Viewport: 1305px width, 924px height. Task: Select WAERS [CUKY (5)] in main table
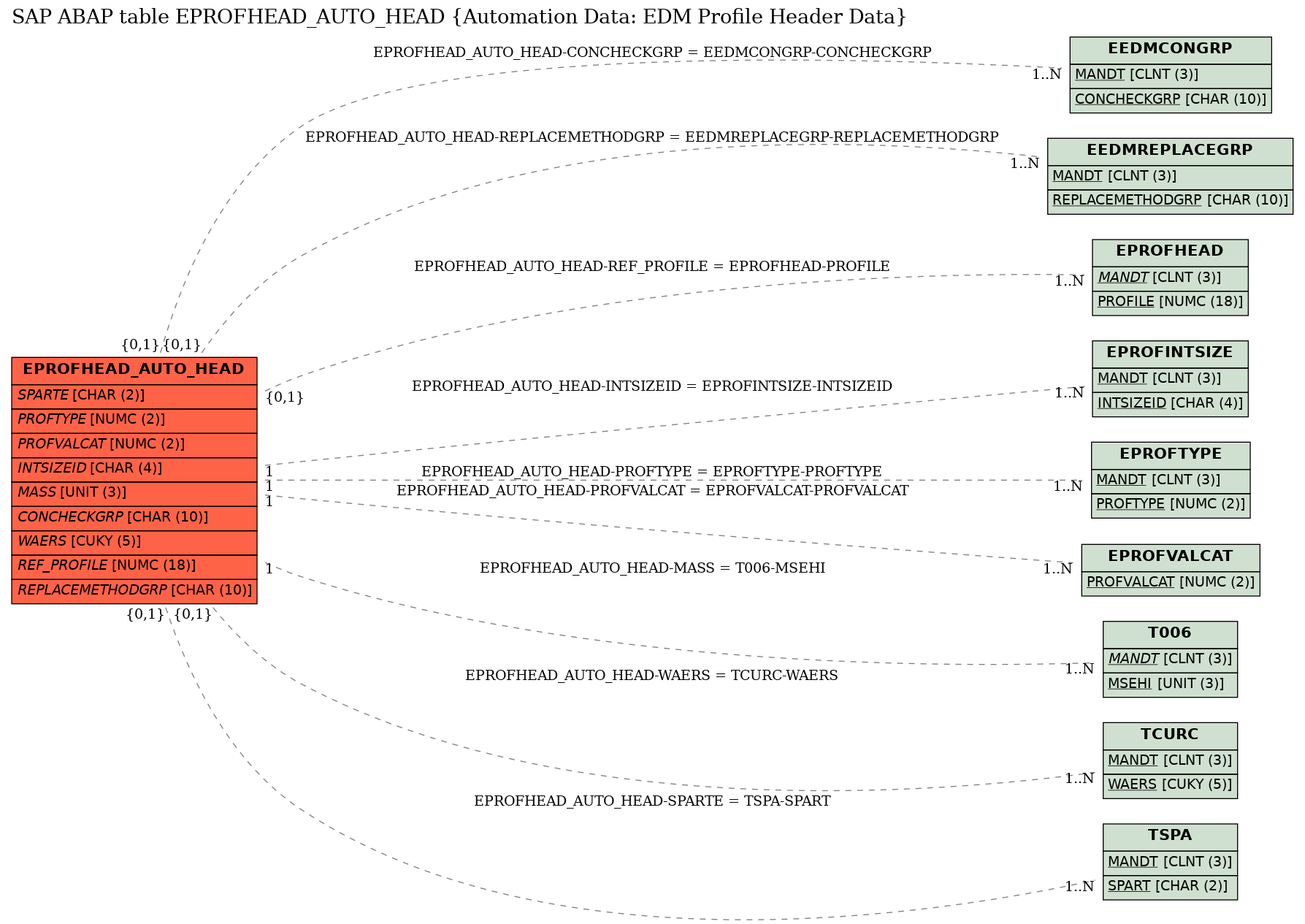click(134, 542)
